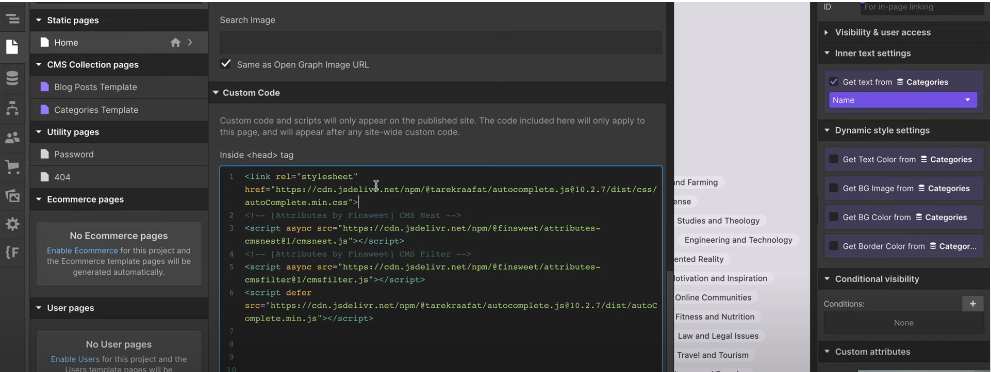991x372 pixels.
Task: Collapse Ecommerce pages section
Action: click(39, 199)
